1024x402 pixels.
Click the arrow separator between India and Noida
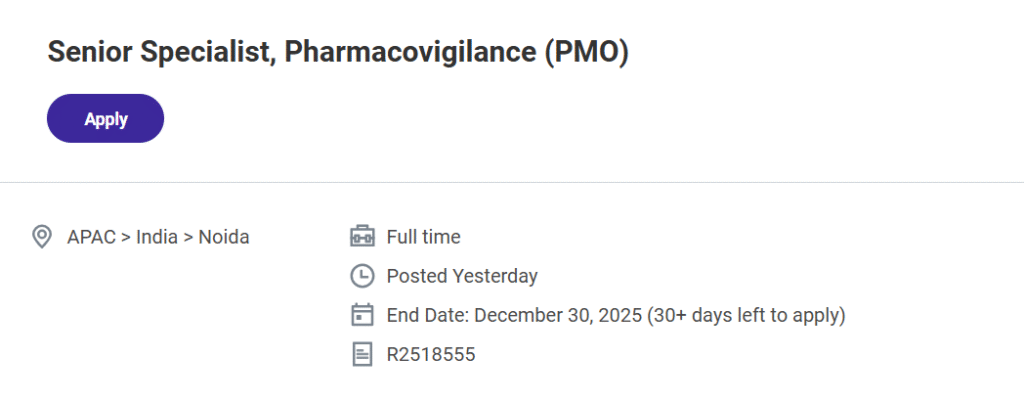click(187, 238)
